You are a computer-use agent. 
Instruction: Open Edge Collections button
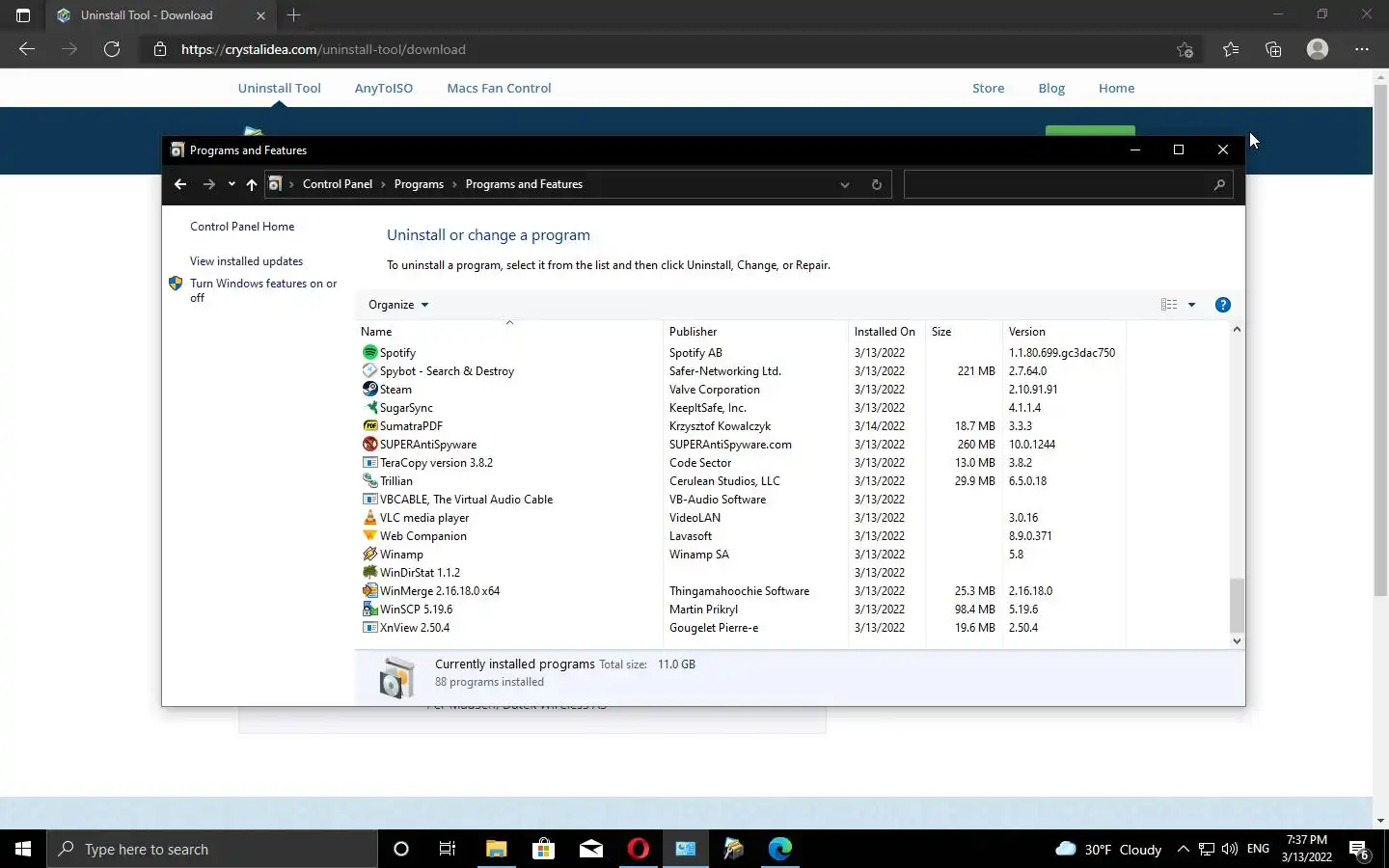1273,49
